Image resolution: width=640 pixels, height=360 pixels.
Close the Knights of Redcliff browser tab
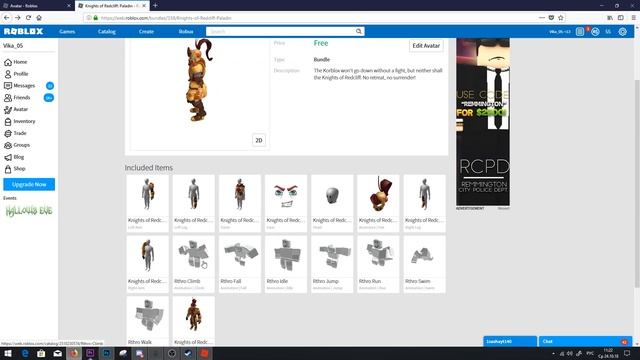pyautogui.click(x=144, y=6)
